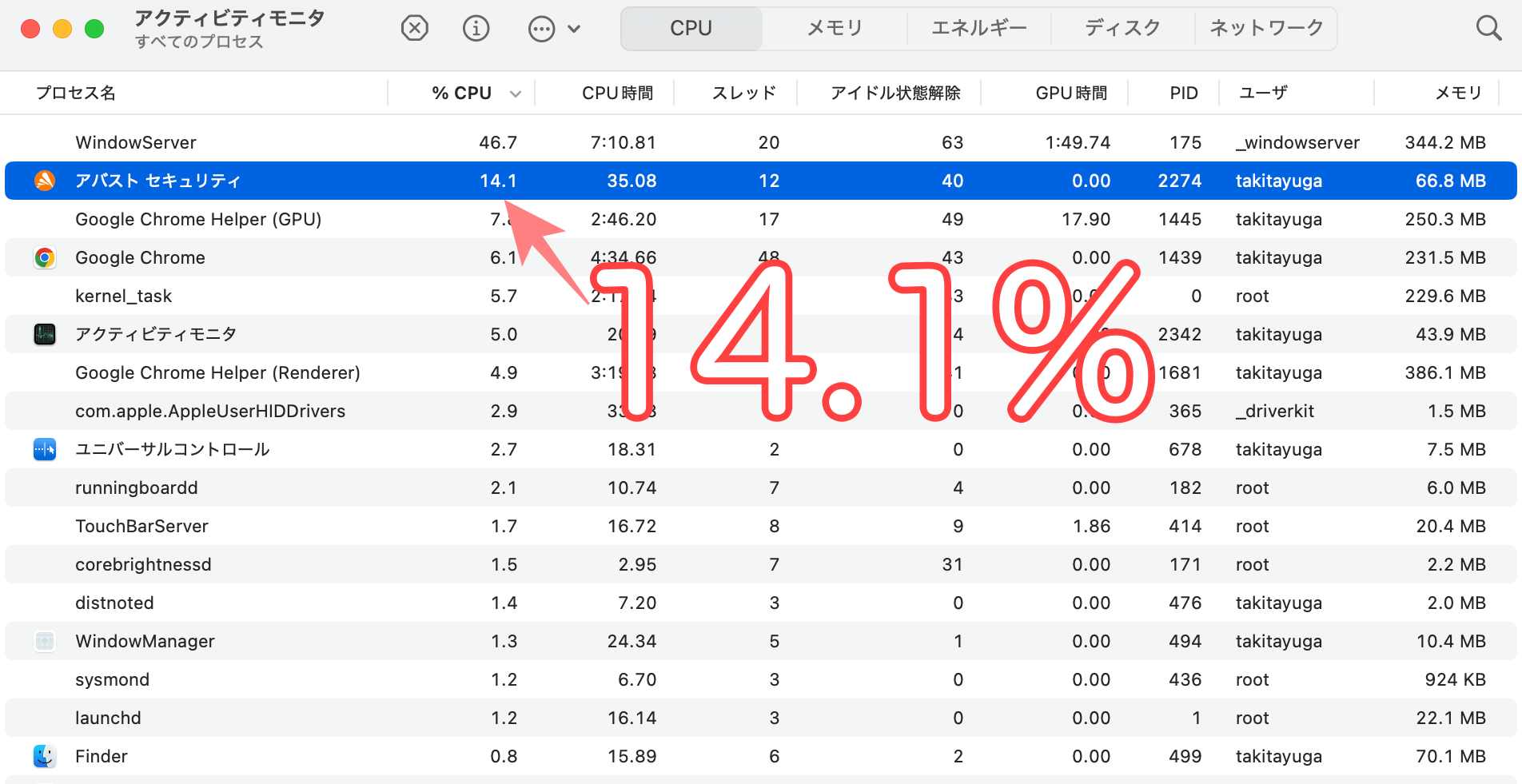Click the _driverkit user cell
The width and height of the screenshot is (1522, 784).
click(x=1275, y=411)
